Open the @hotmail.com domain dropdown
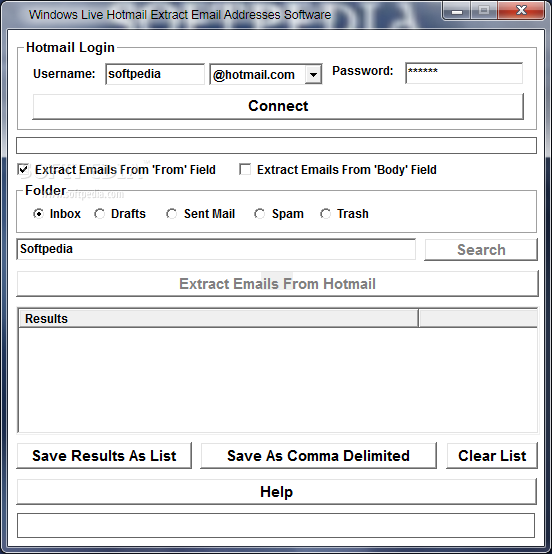The height and width of the screenshot is (554, 552). click(x=313, y=75)
